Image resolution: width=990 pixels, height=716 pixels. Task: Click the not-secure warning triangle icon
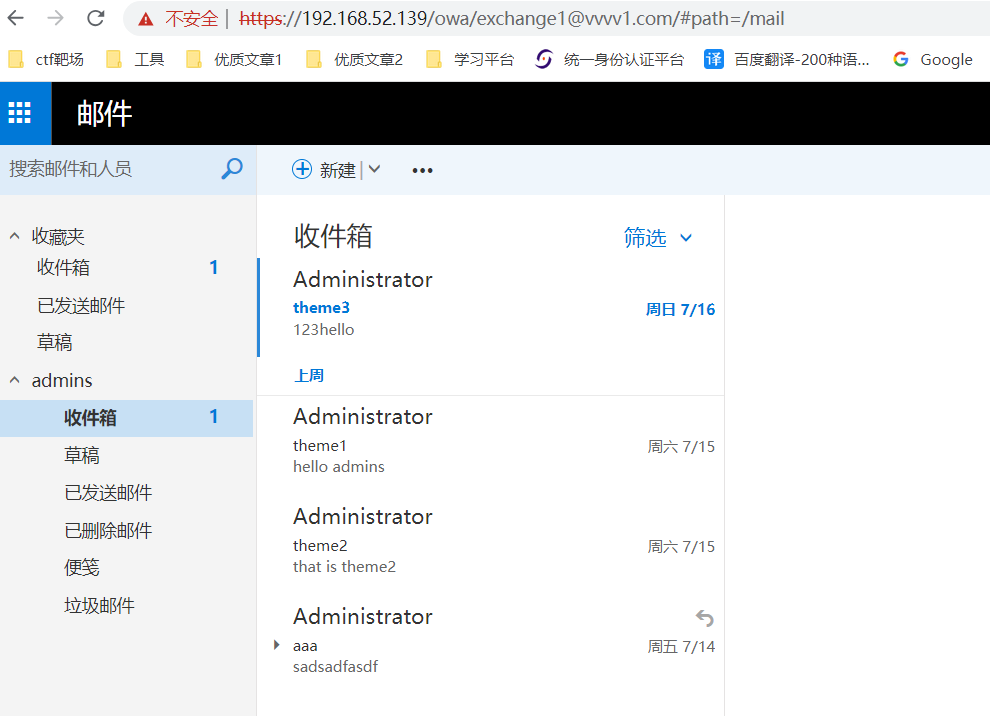coord(146,18)
